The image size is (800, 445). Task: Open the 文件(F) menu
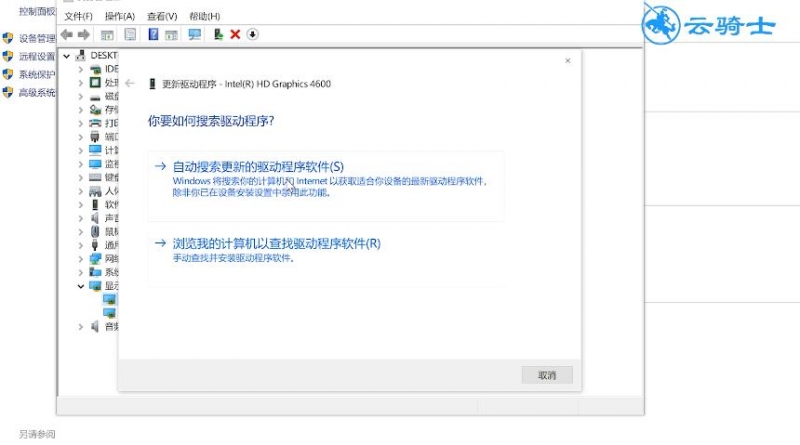pyautogui.click(x=79, y=16)
